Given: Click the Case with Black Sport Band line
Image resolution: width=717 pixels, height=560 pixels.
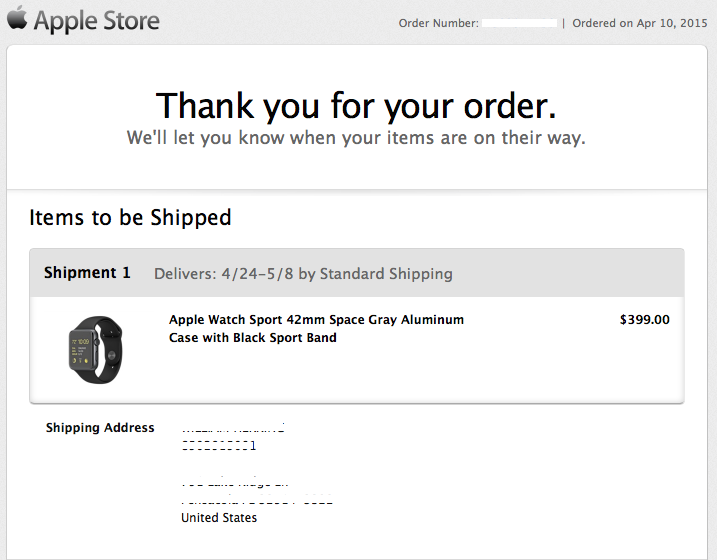Looking at the screenshot, I should (x=253, y=338).
